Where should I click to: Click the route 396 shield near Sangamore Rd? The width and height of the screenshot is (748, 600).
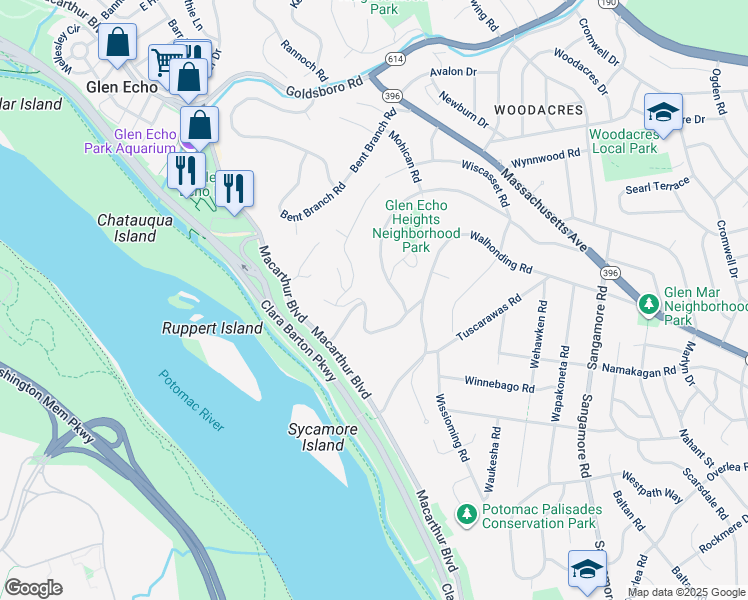coord(611,273)
